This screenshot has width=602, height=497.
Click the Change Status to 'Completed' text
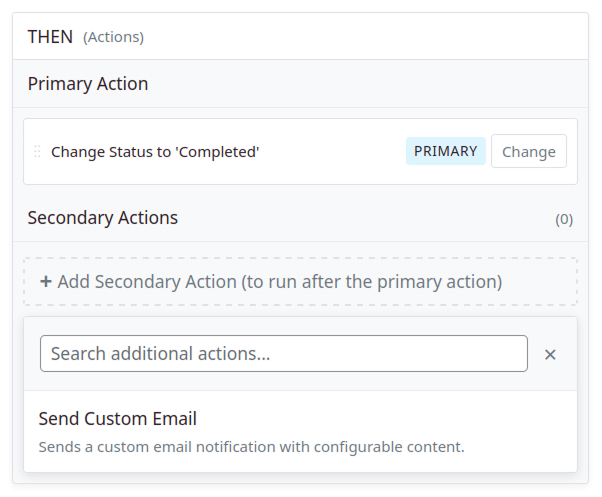(x=155, y=152)
